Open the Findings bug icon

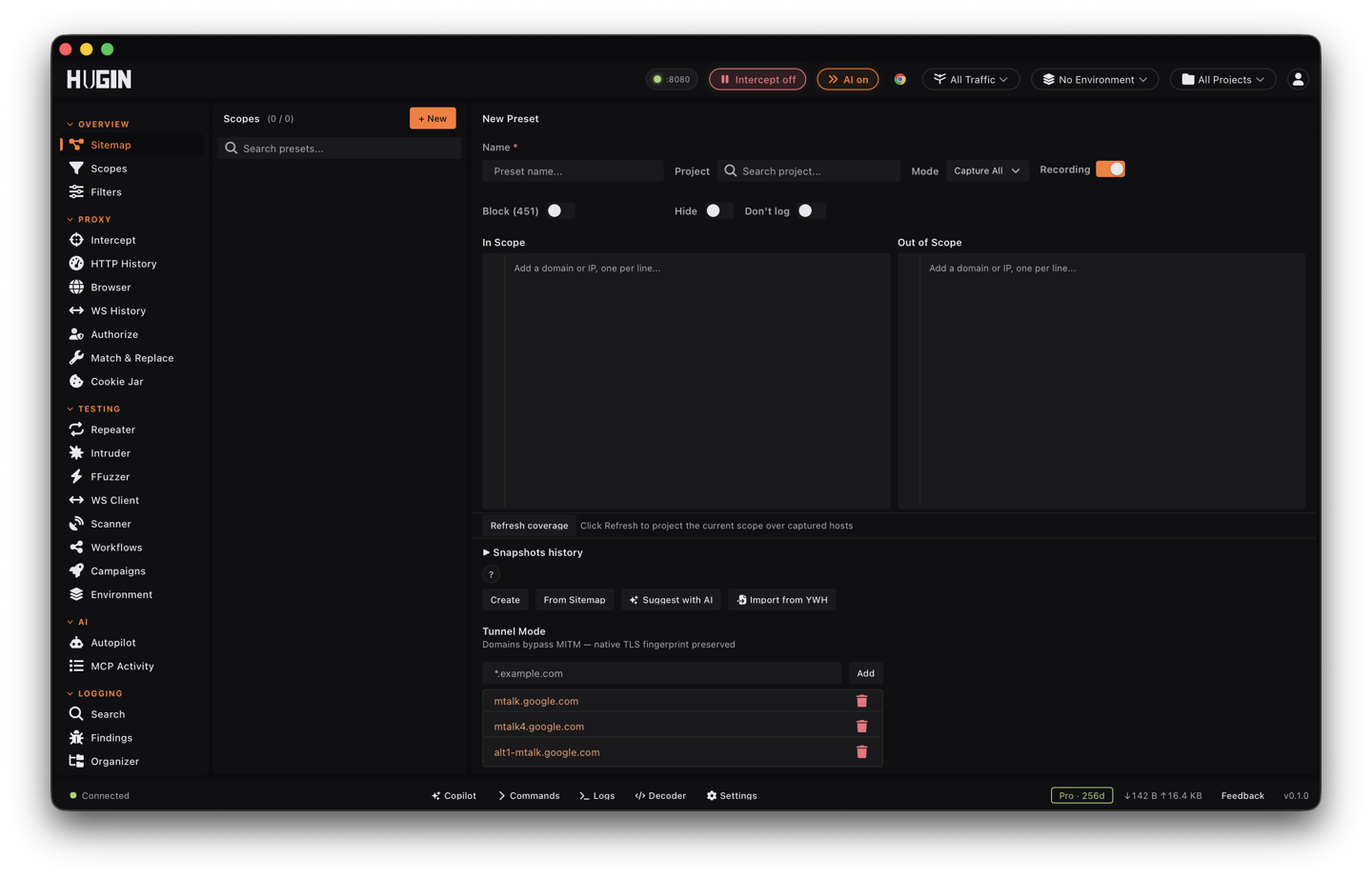[76, 738]
